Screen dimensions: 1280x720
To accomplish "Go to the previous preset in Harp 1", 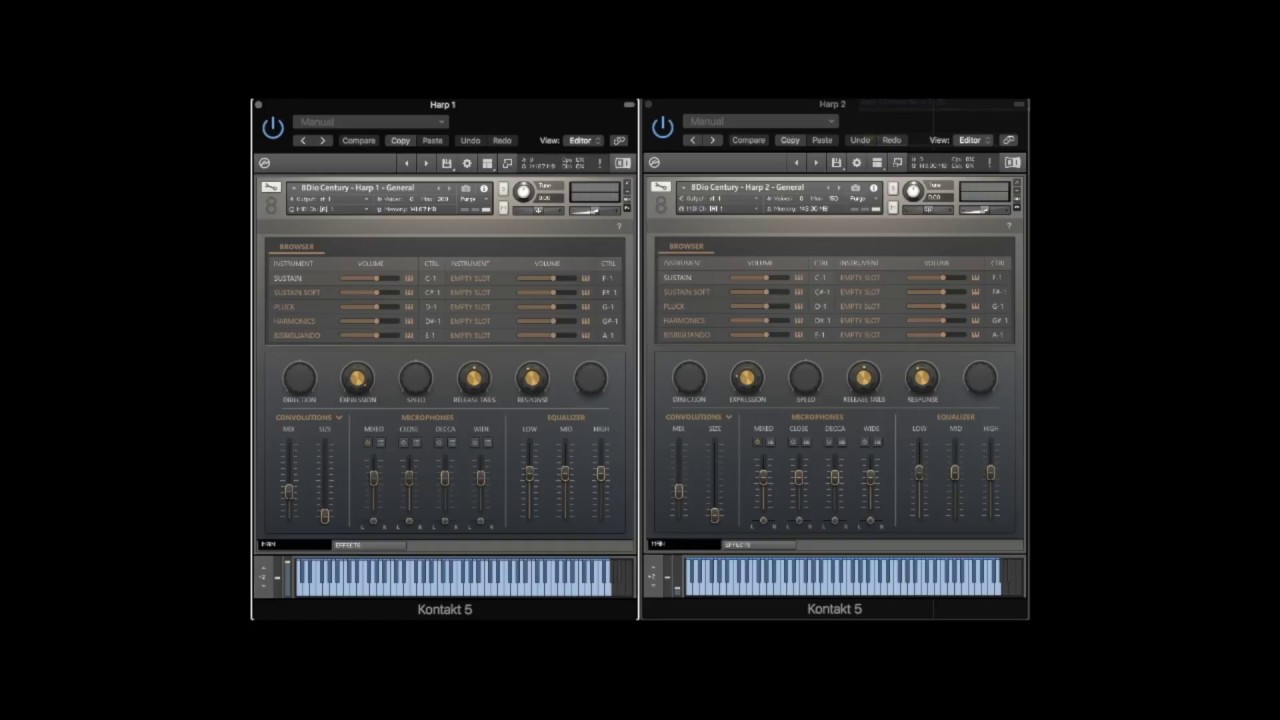I will [303, 141].
